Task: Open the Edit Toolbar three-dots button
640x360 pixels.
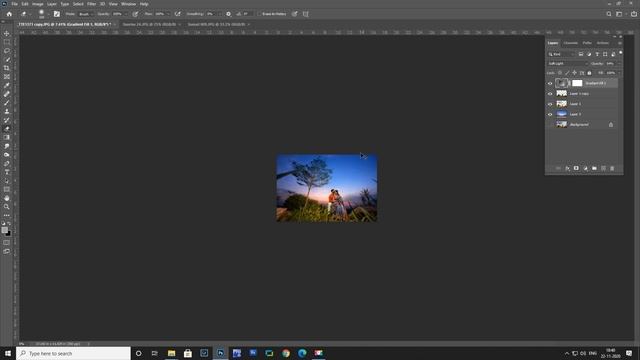Action: pos(7,215)
